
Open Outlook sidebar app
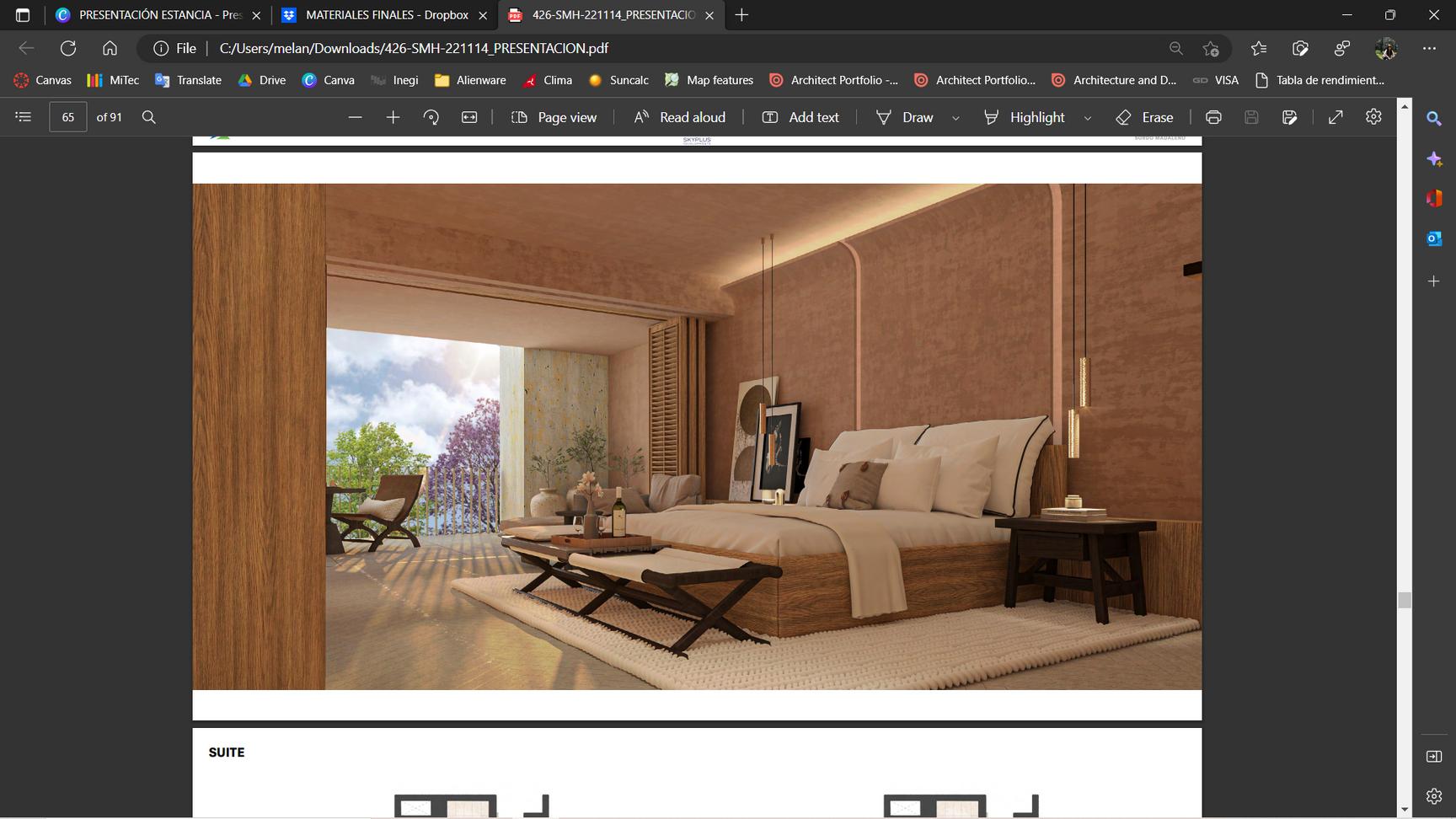[x=1434, y=238]
